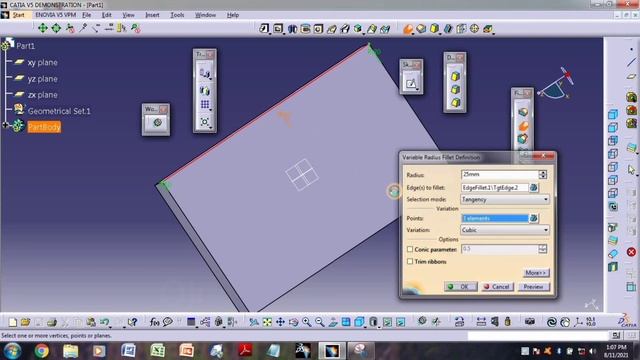
Task: Click the third yellow cube in D... toolbar
Action: coord(456,102)
